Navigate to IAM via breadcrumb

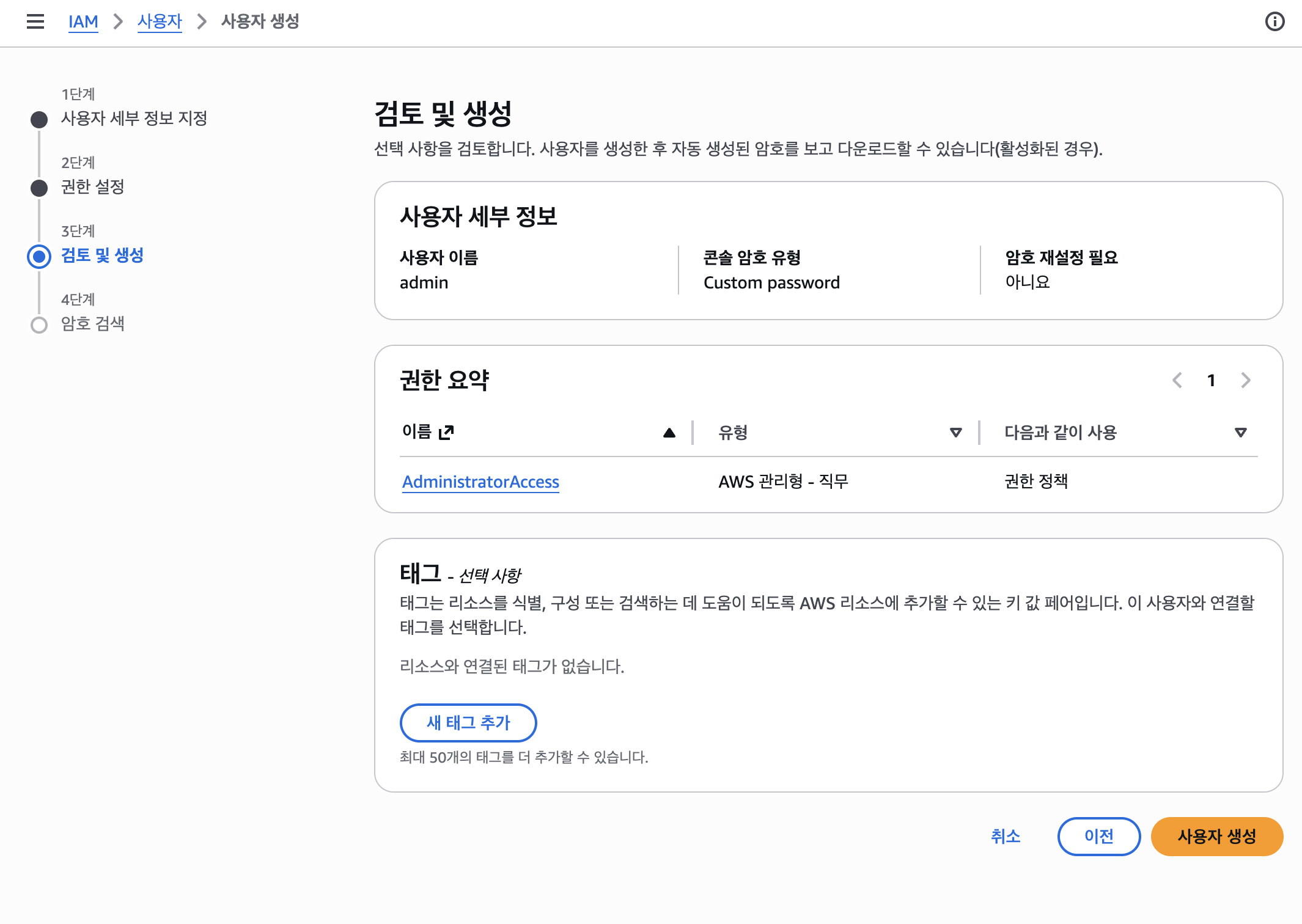coord(83,21)
